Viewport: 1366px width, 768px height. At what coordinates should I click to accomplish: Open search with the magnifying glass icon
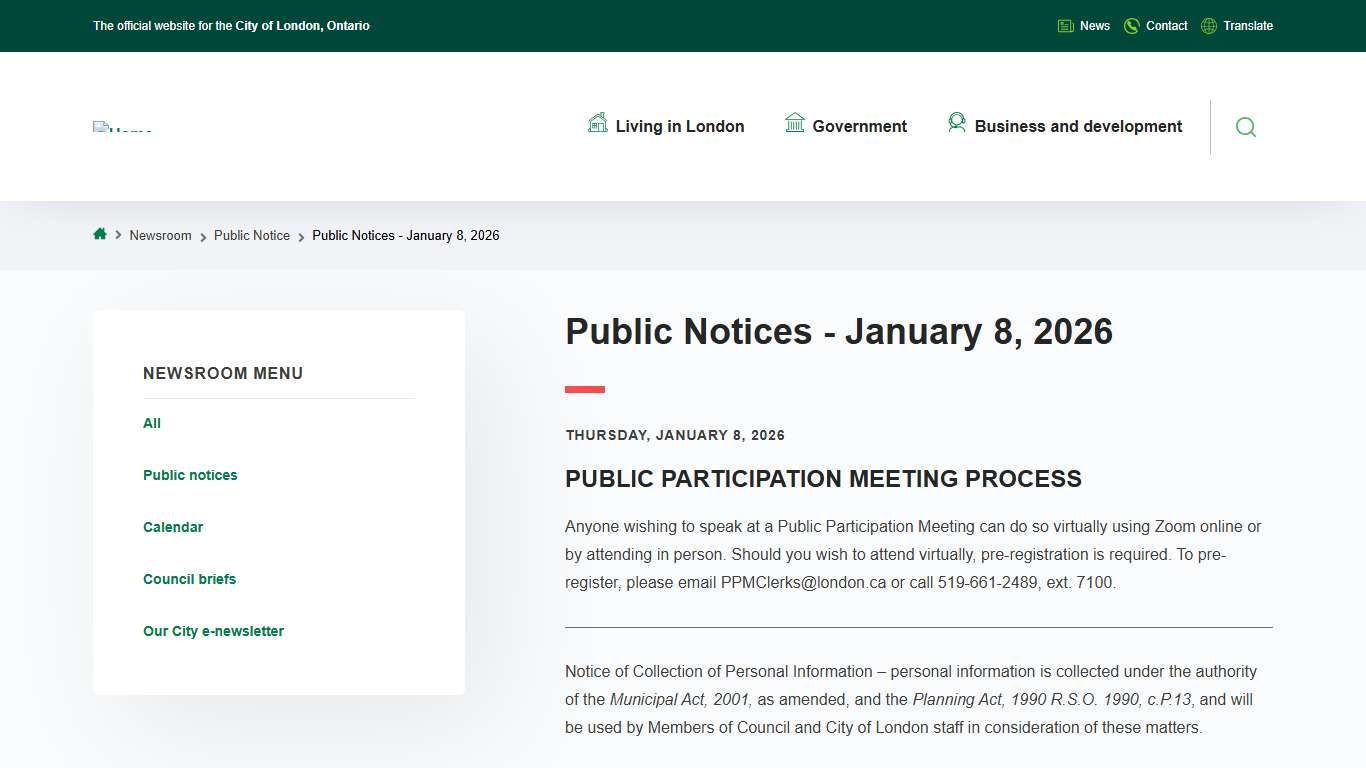(x=1245, y=127)
